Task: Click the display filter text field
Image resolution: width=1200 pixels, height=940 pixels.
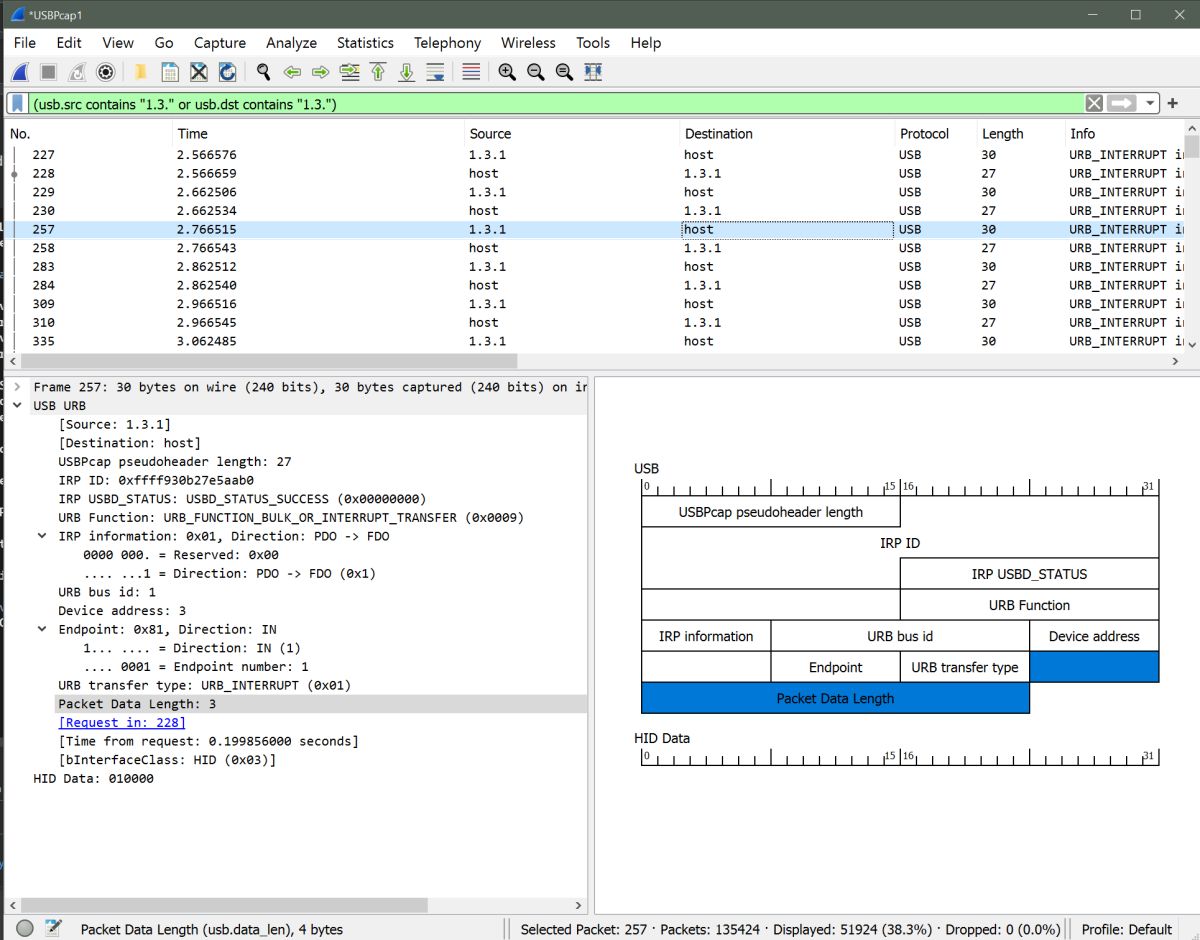Action: pyautogui.click(x=550, y=104)
